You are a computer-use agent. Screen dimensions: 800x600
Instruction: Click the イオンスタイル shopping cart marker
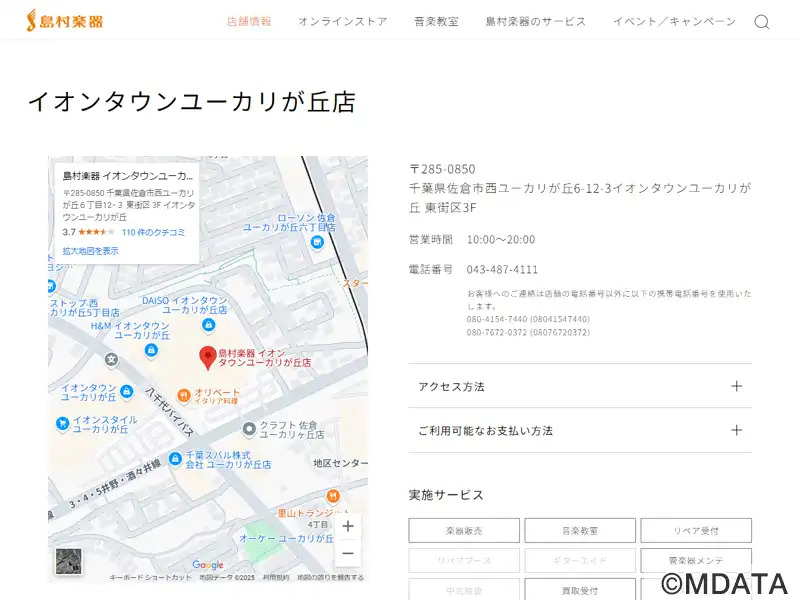[62, 423]
